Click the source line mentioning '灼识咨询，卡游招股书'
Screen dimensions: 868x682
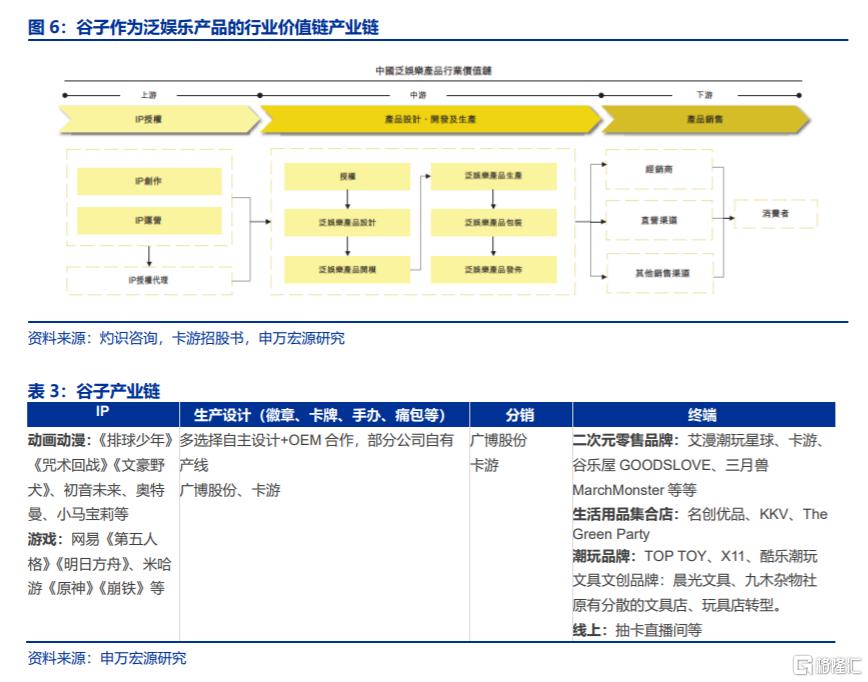pyautogui.click(x=186, y=338)
